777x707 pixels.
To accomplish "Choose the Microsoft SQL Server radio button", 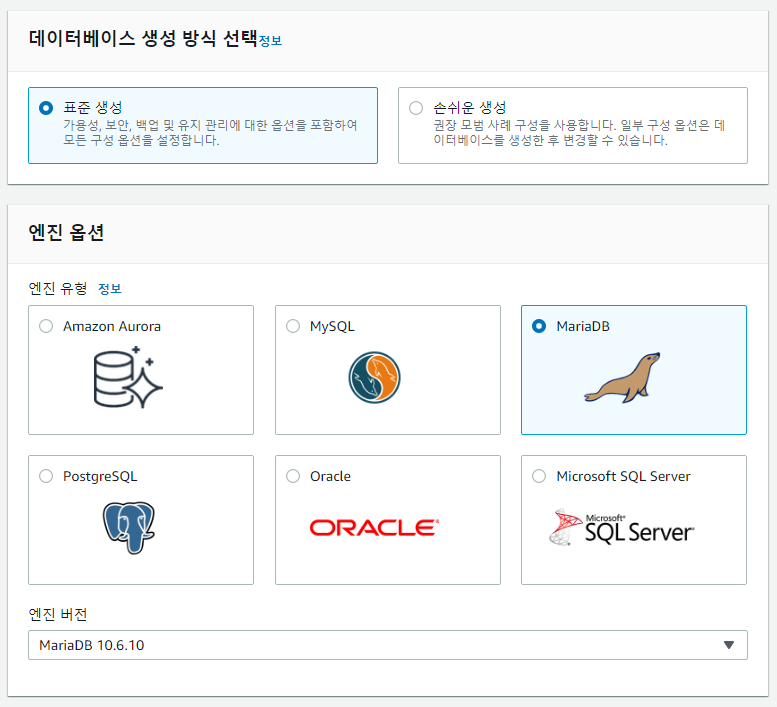I will (x=539, y=476).
